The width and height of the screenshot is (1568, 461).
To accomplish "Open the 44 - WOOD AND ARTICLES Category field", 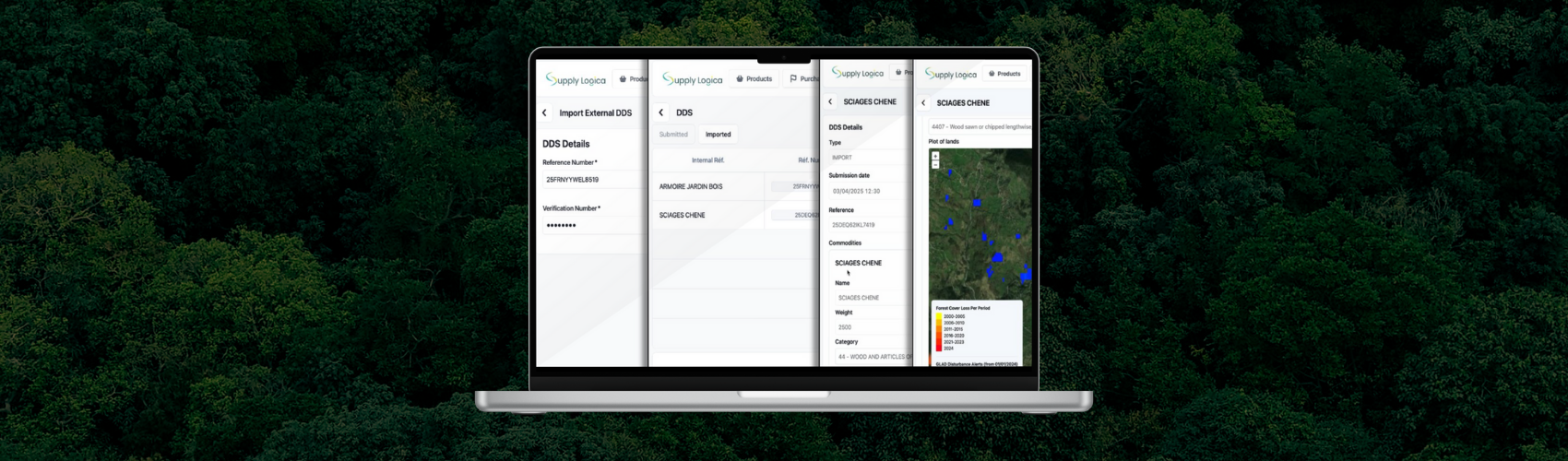I will (872, 357).
